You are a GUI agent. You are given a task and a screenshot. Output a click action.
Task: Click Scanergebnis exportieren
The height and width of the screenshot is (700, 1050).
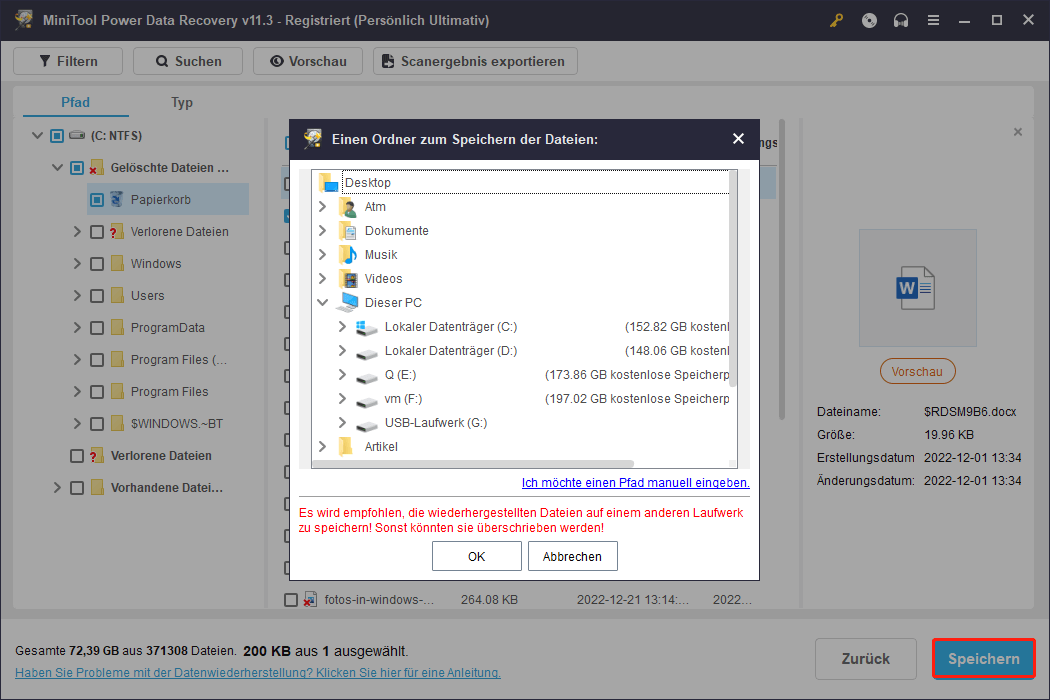coord(475,61)
